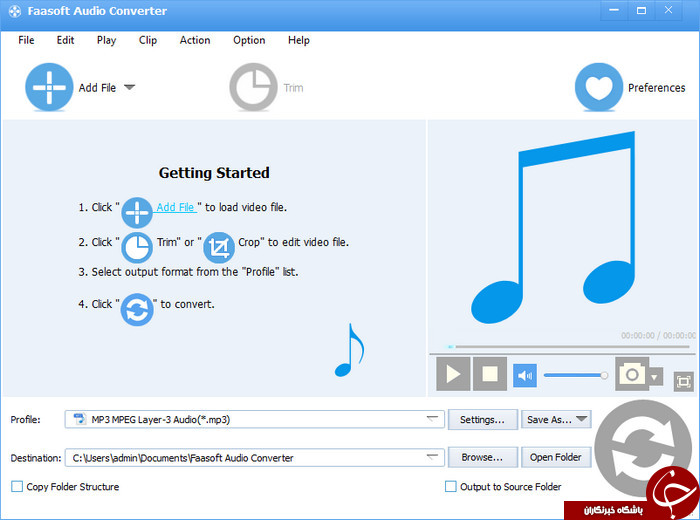Check Output to Source Folder
This screenshot has height=520, width=700.
click(x=451, y=486)
